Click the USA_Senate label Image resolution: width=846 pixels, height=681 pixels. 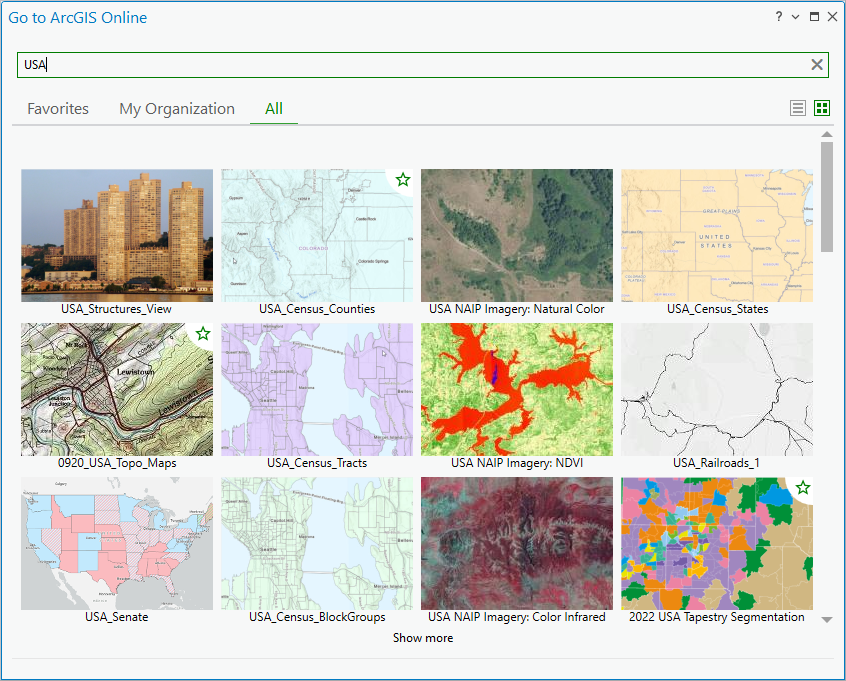(117, 617)
